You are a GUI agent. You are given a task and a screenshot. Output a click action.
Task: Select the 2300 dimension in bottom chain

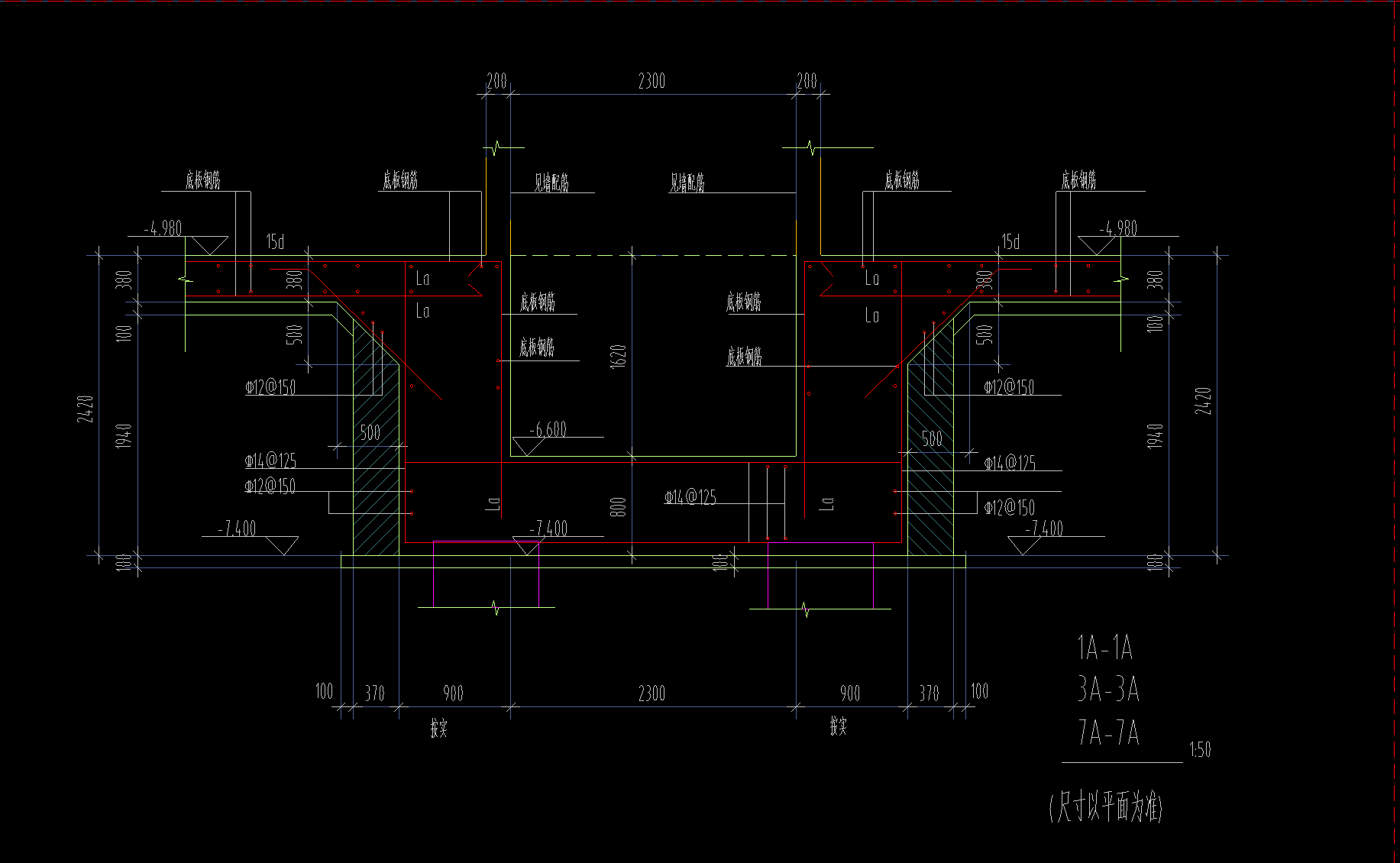tap(652, 693)
